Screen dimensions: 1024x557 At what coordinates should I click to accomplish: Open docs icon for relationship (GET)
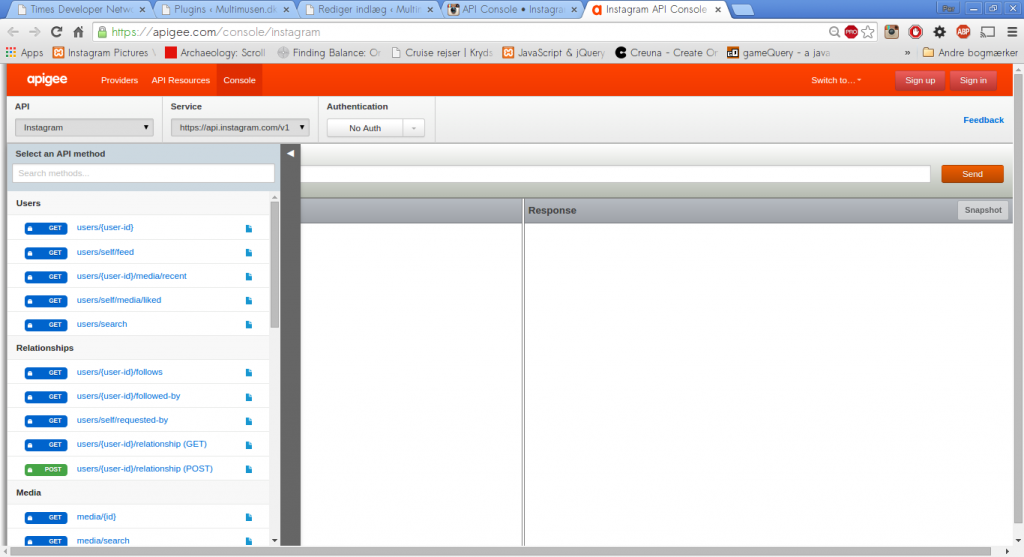(249, 445)
